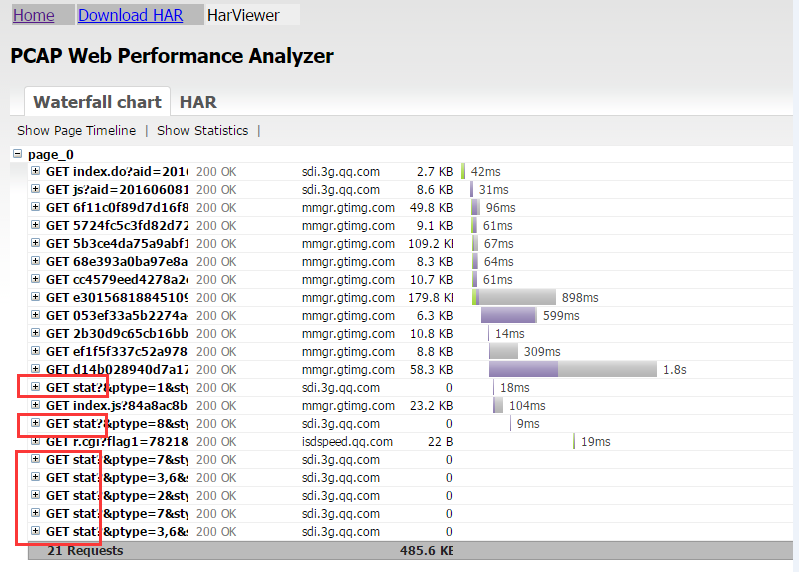Expand the GET r.cgi request details

pyautogui.click(x=36, y=441)
